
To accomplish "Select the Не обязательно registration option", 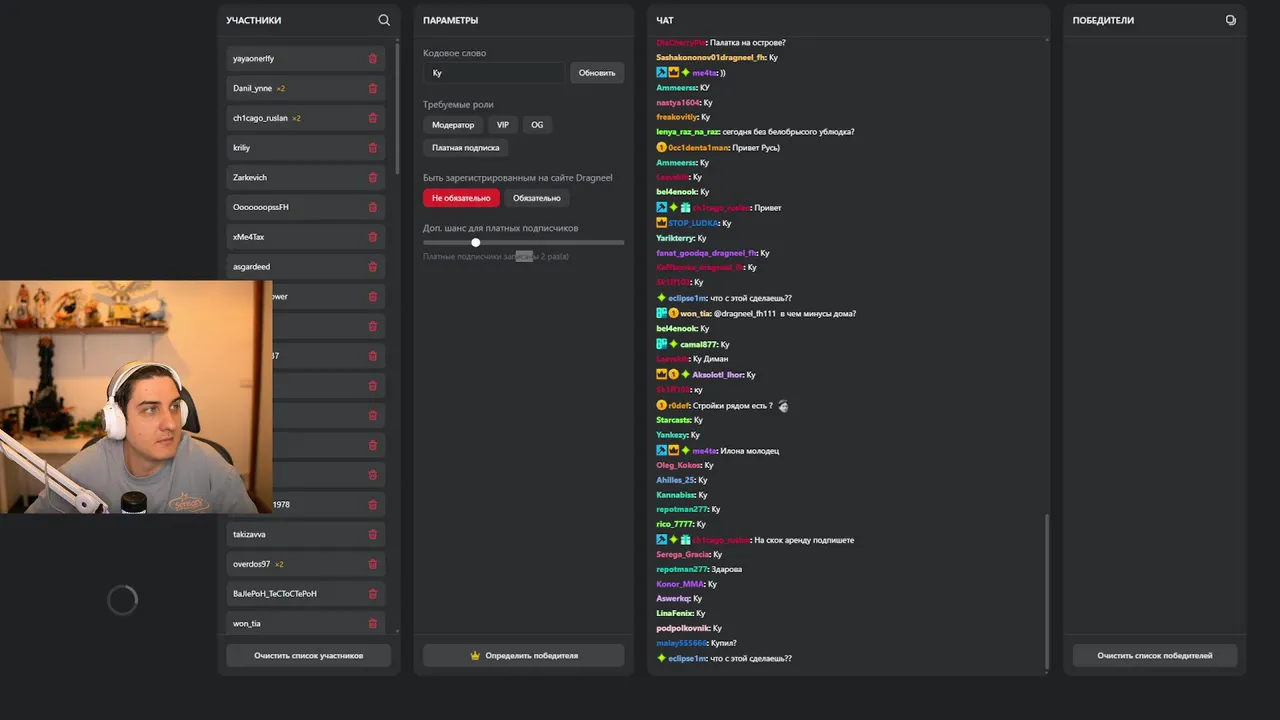I will (461, 198).
